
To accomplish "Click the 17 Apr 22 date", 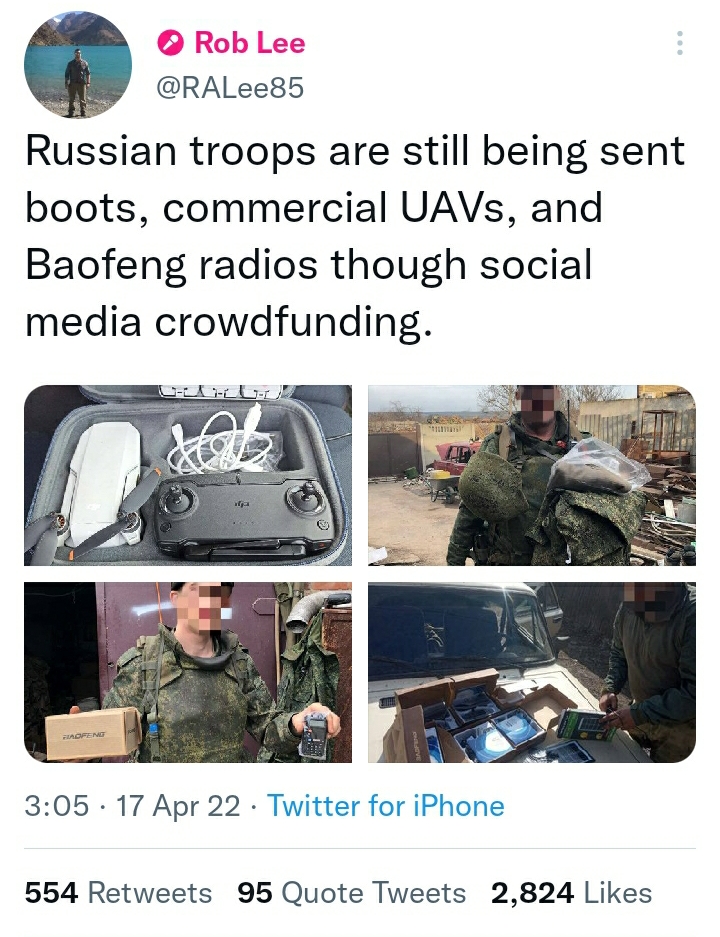I will pos(178,806).
